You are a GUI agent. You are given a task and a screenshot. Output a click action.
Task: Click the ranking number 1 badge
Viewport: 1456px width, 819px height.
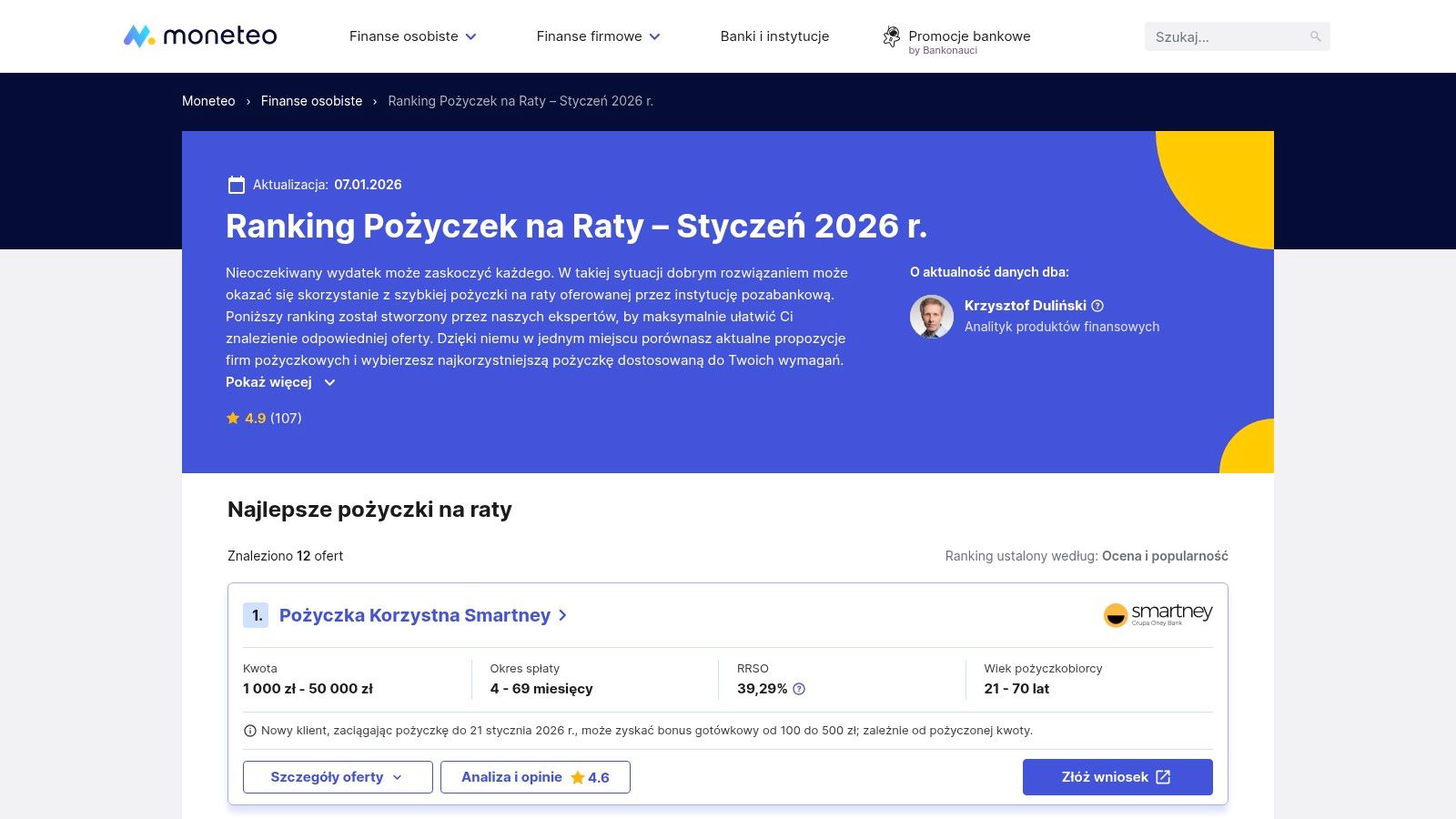pos(256,615)
